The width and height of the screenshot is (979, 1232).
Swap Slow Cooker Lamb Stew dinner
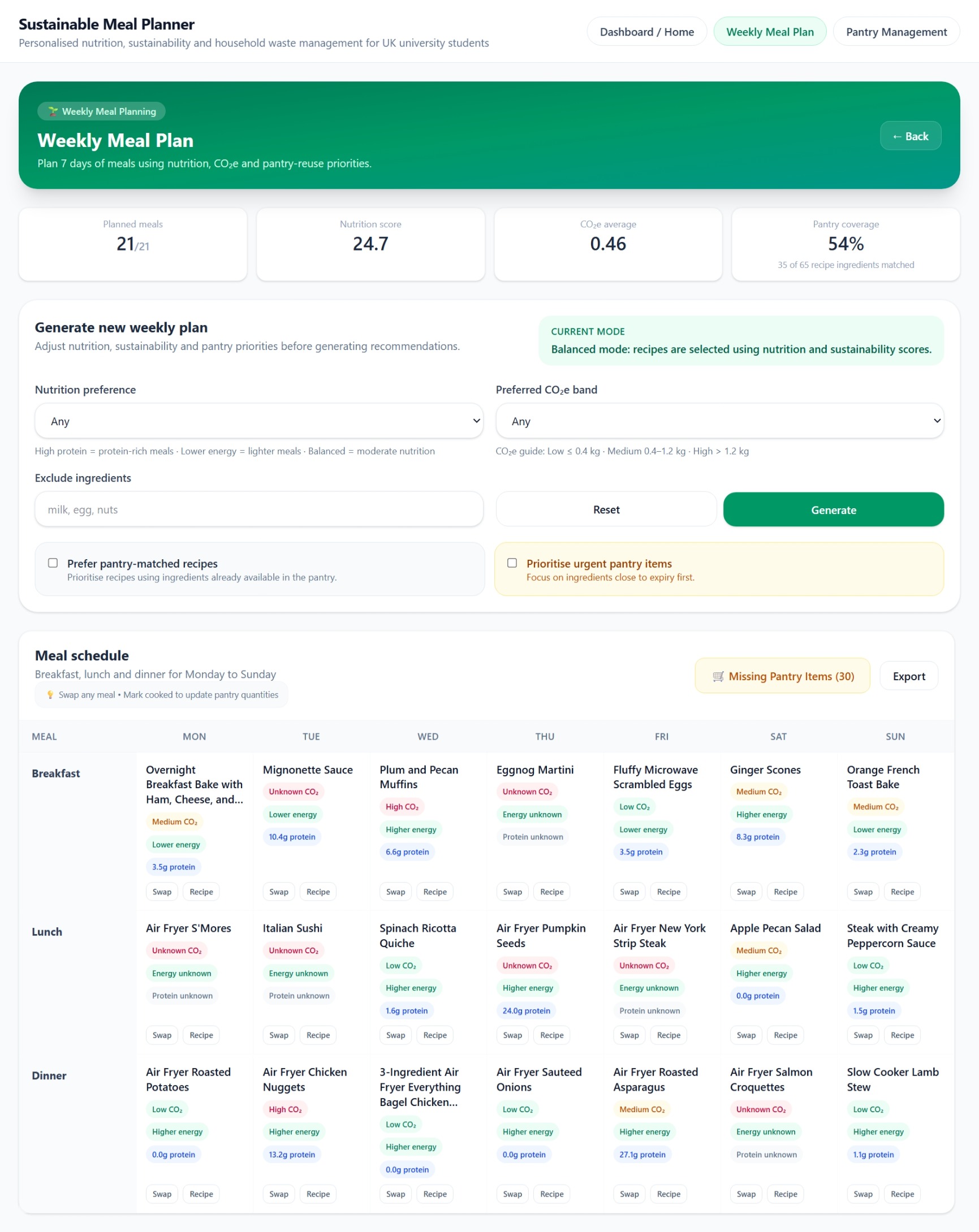pos(862,1194)
